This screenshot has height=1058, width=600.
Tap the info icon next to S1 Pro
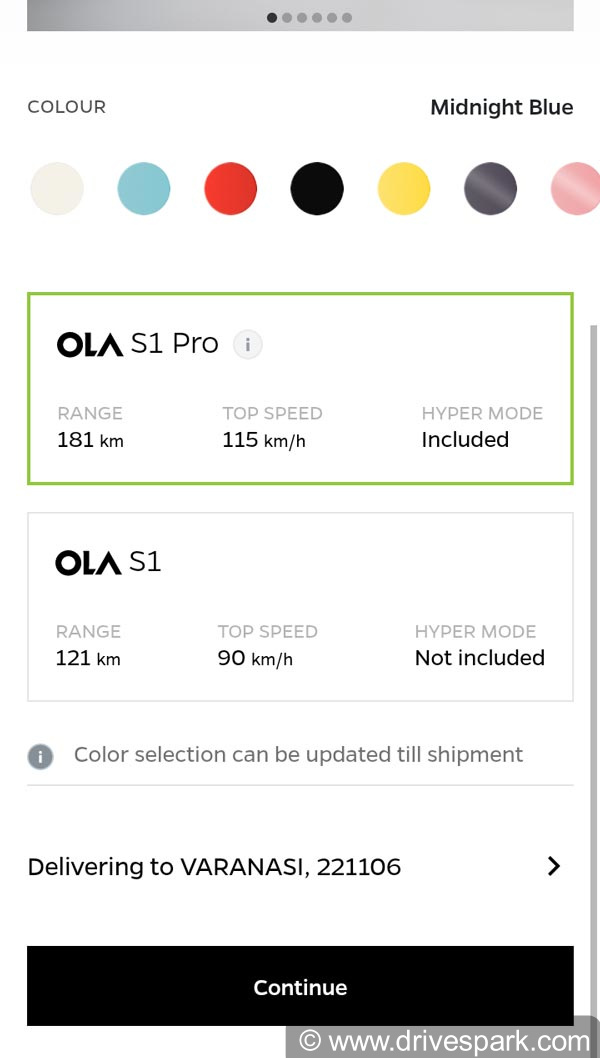point(247,344)
